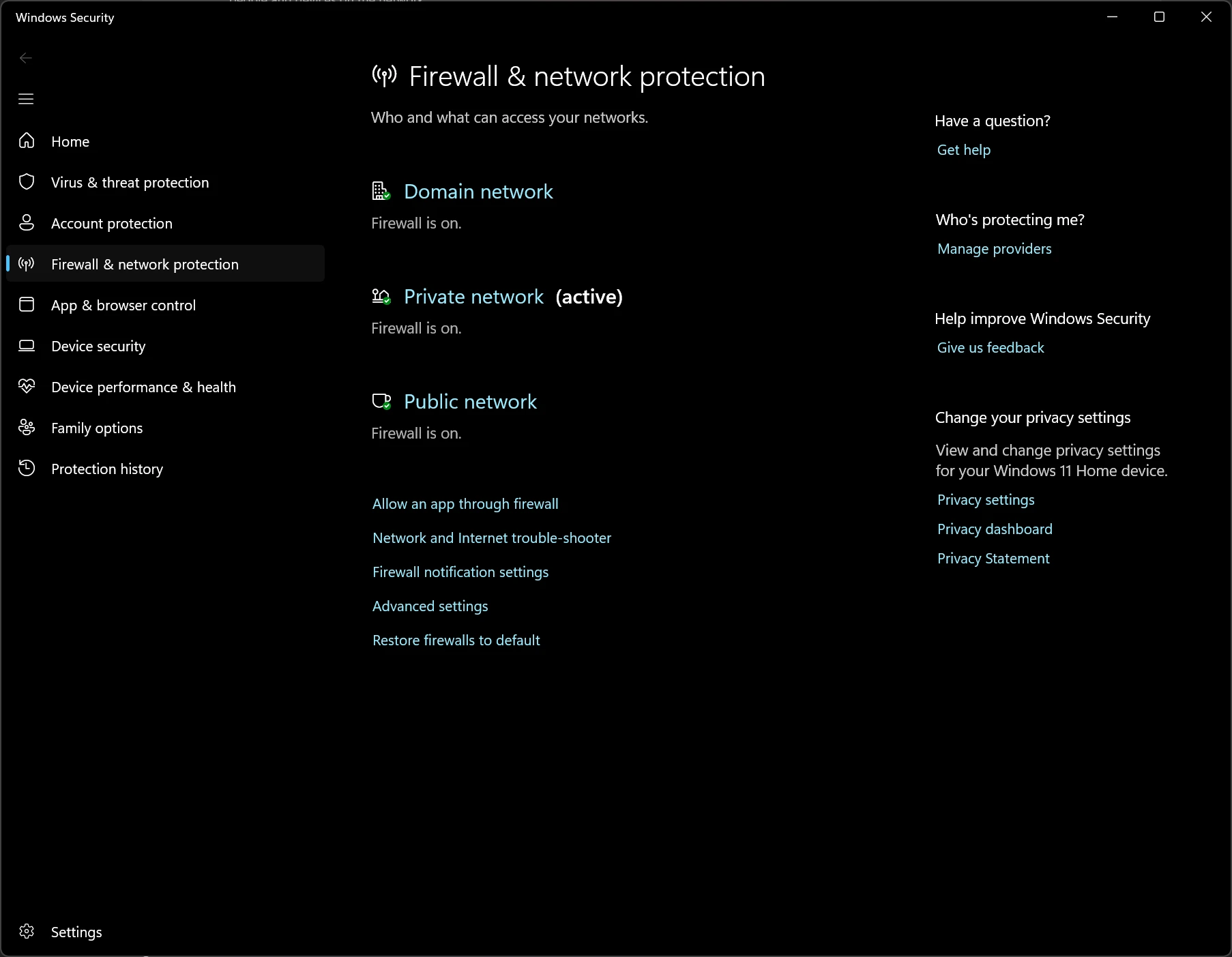Click Restore firewalls to default
1232x957 pixels.
(456, 641)
